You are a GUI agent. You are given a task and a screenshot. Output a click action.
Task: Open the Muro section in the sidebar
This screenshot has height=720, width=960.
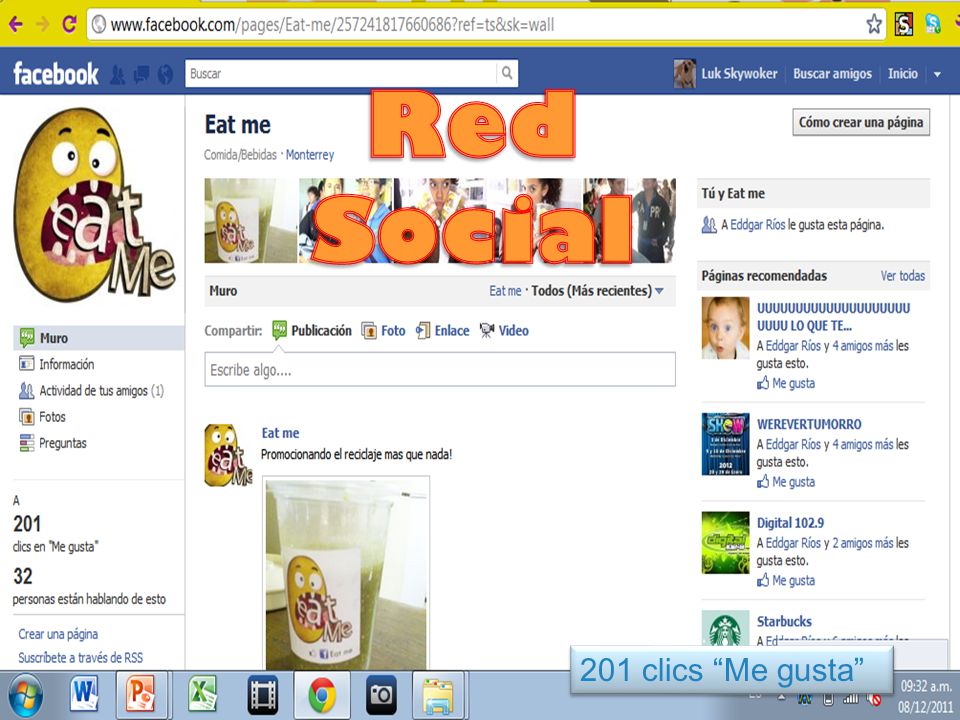pyautogui.click(x=99, y=338)
